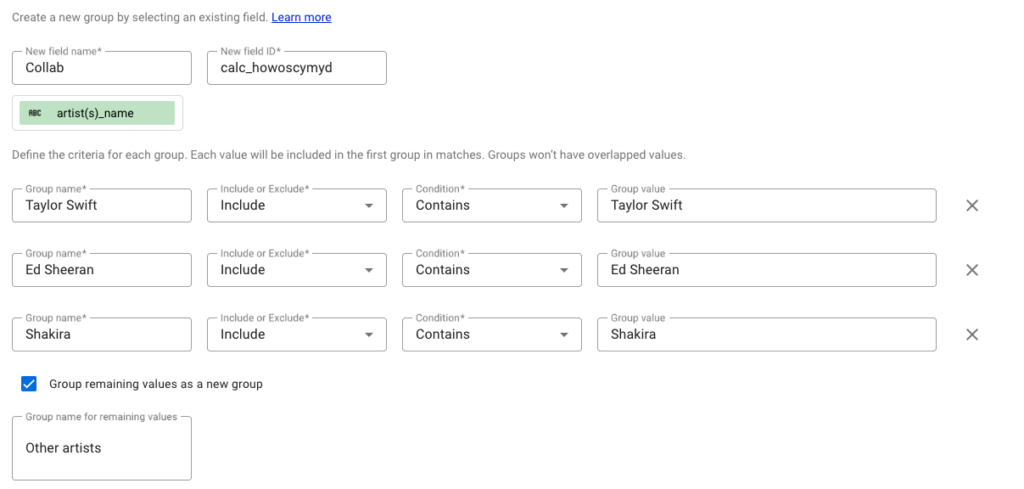Click the Shakira group name field
This screenshot has height=489, width=1024.
(101, 334)
